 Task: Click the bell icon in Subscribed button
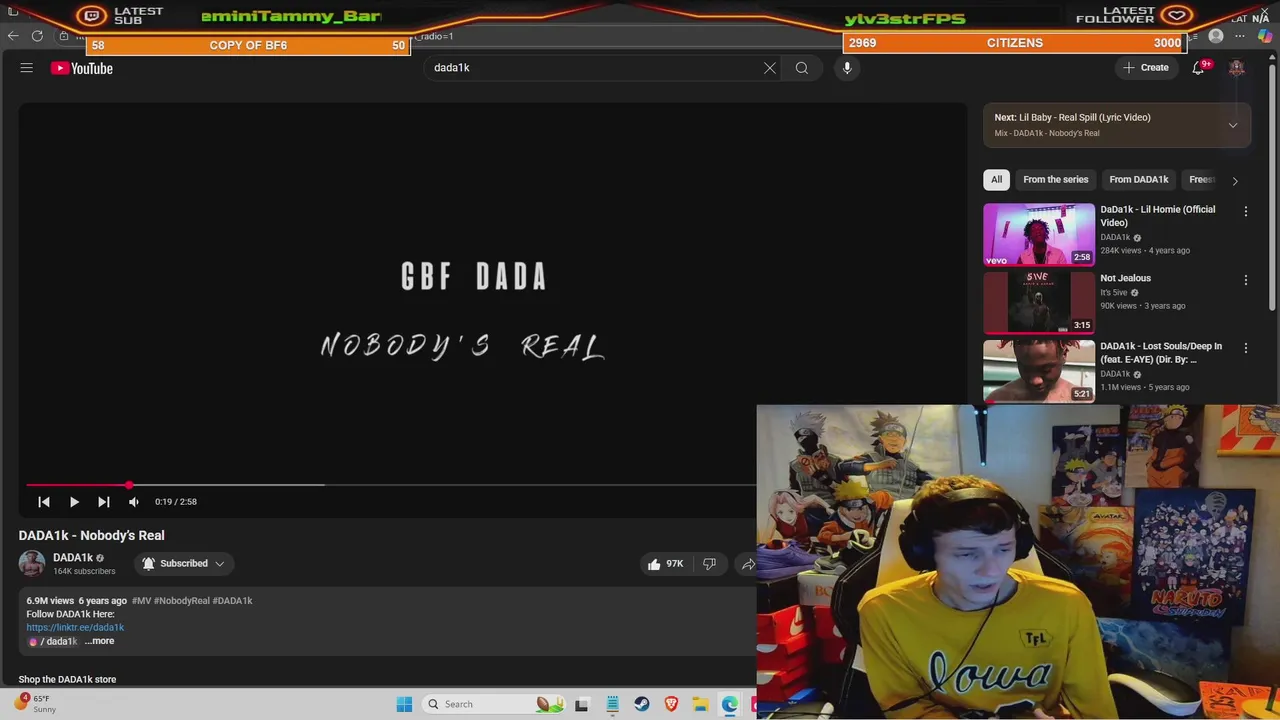click(149, 564)
